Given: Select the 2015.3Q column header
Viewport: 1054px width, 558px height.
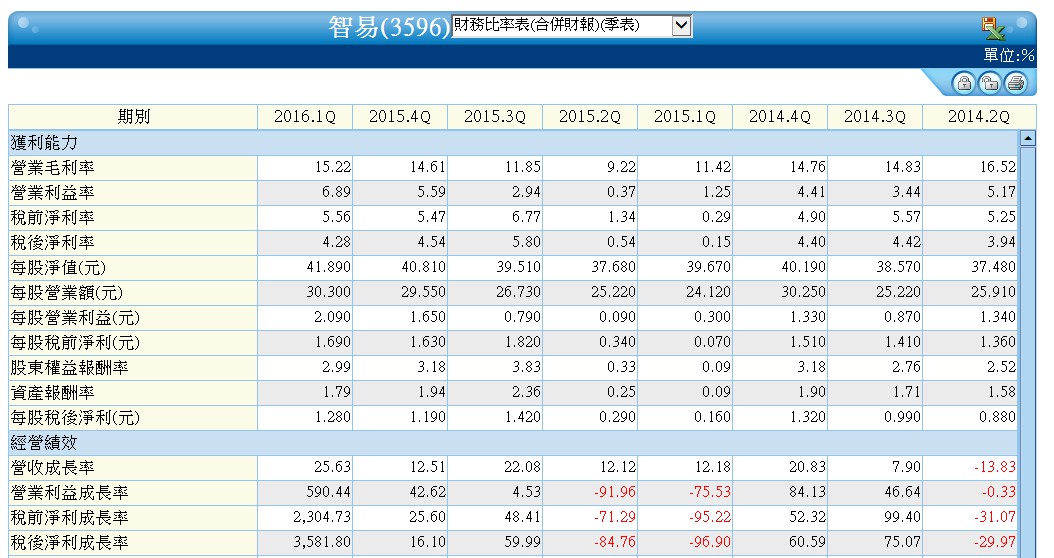Looking at the screenshot, I should [495, 117].
